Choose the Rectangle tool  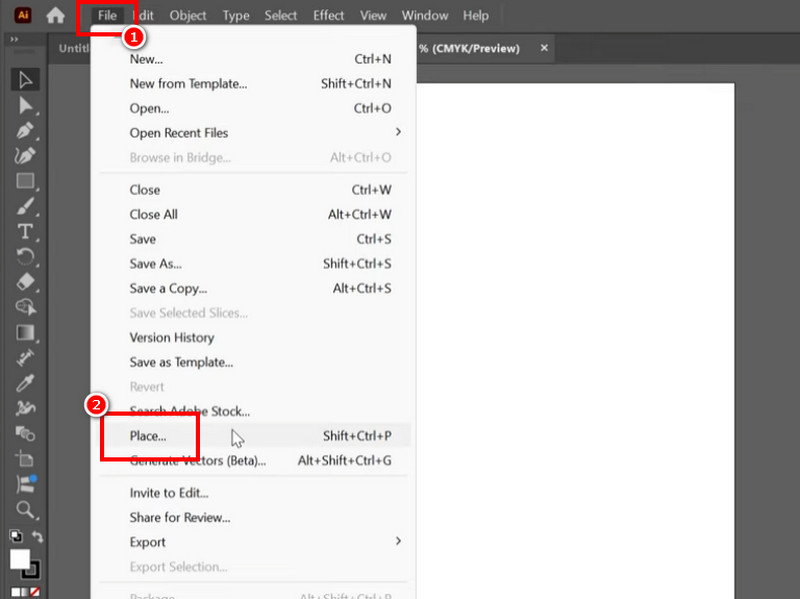click(x=26, y=181)
